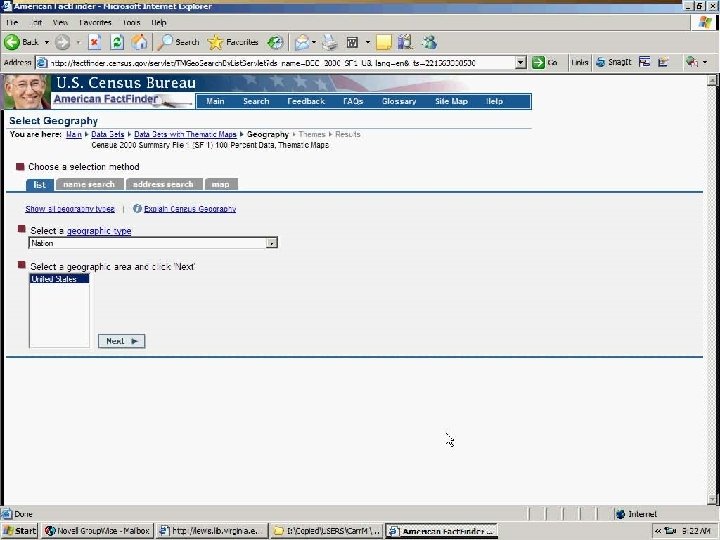Screen dimensions: 720x540
Task: Click the SnagIt profile options icon
Action: (x=663, y=62)
